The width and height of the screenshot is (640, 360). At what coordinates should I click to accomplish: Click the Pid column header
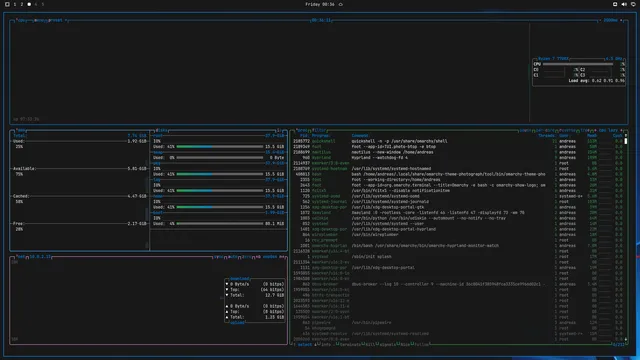click(x=304, y=136)
